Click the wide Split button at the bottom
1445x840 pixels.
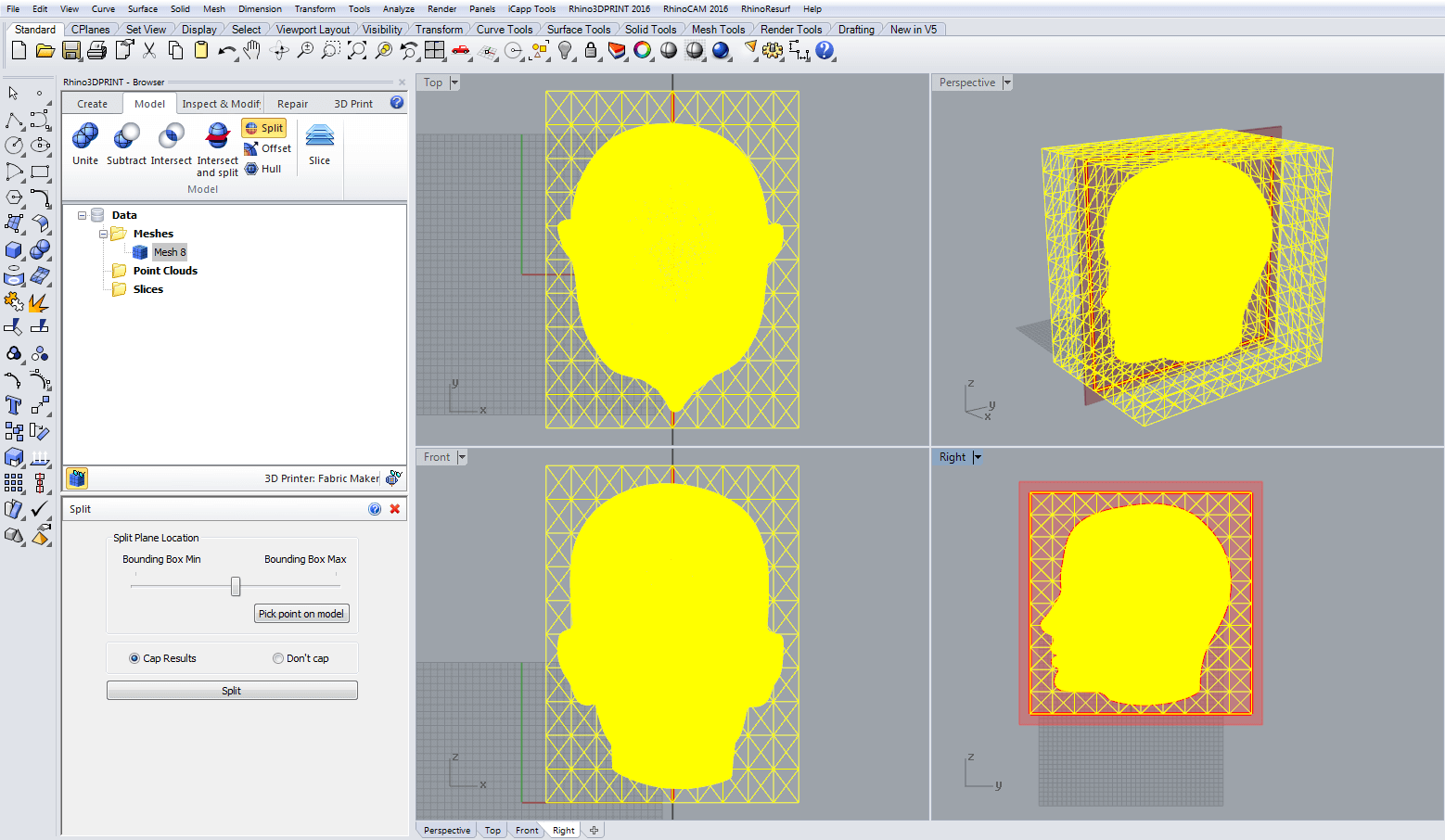(232, 691)
